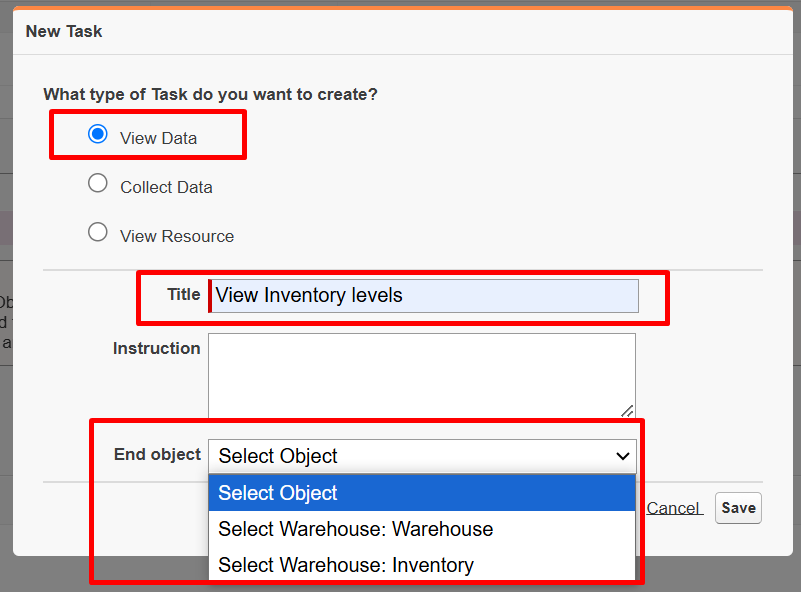Viewport: 801px width, 592px height.
Task: Focus the Title input field
Action: pyautogui.click(x=424, y=295)
